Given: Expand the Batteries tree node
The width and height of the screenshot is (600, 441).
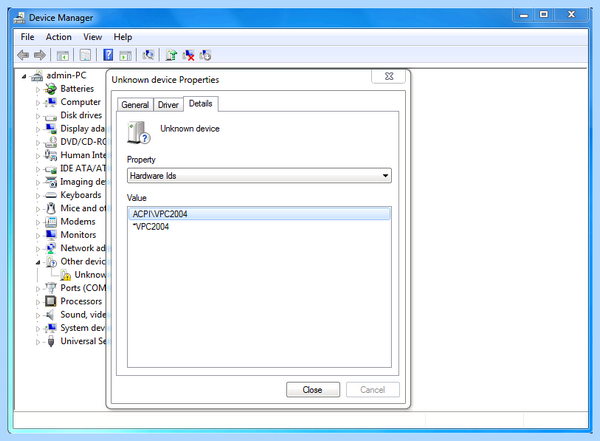Looking at the screenshot, I should pos(38,90).
